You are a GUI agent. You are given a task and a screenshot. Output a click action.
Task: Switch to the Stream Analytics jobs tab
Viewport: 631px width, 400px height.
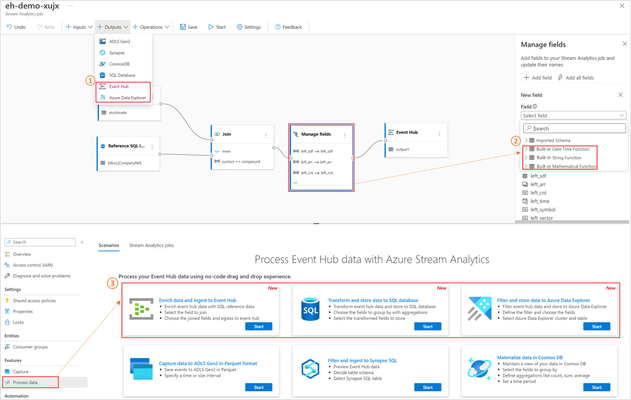tap(151, 245)
